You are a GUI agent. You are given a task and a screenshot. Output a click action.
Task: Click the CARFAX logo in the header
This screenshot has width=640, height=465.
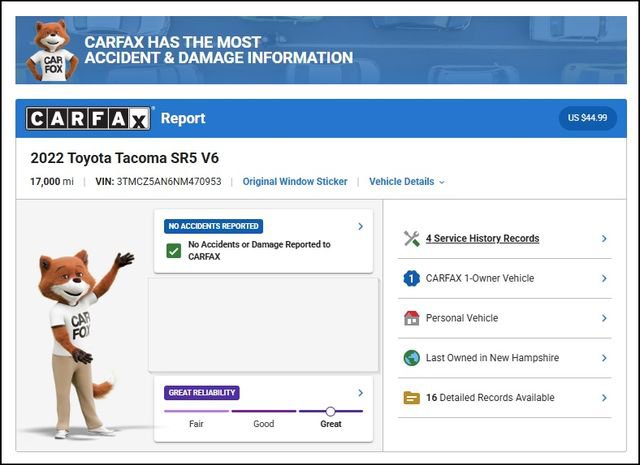(x=88, y=119)
